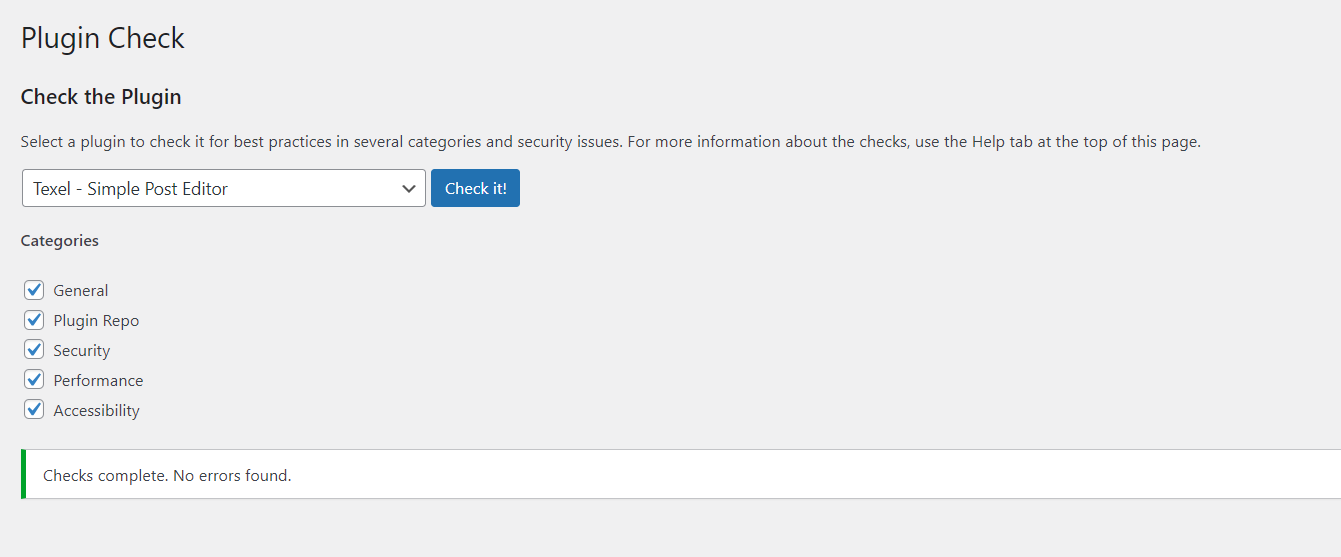Click the Security label text
This screenshot has width=1341, height=557.
click(82, 351)
